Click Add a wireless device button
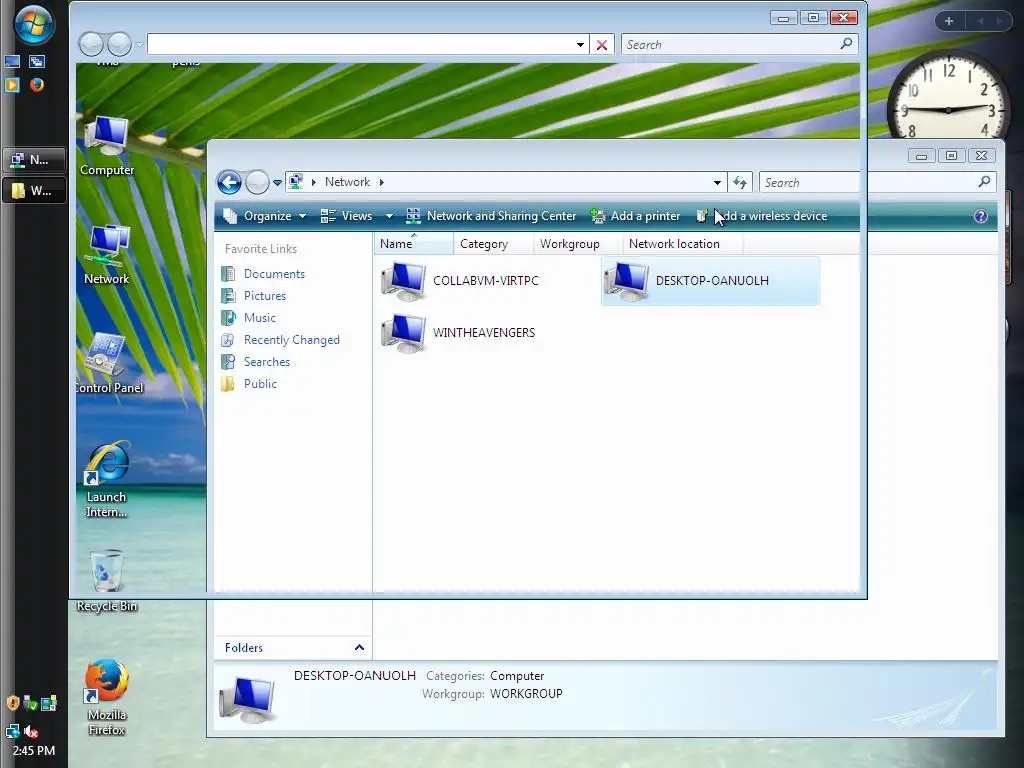This screenshot has height=768, width=1024. pos(762,216)
